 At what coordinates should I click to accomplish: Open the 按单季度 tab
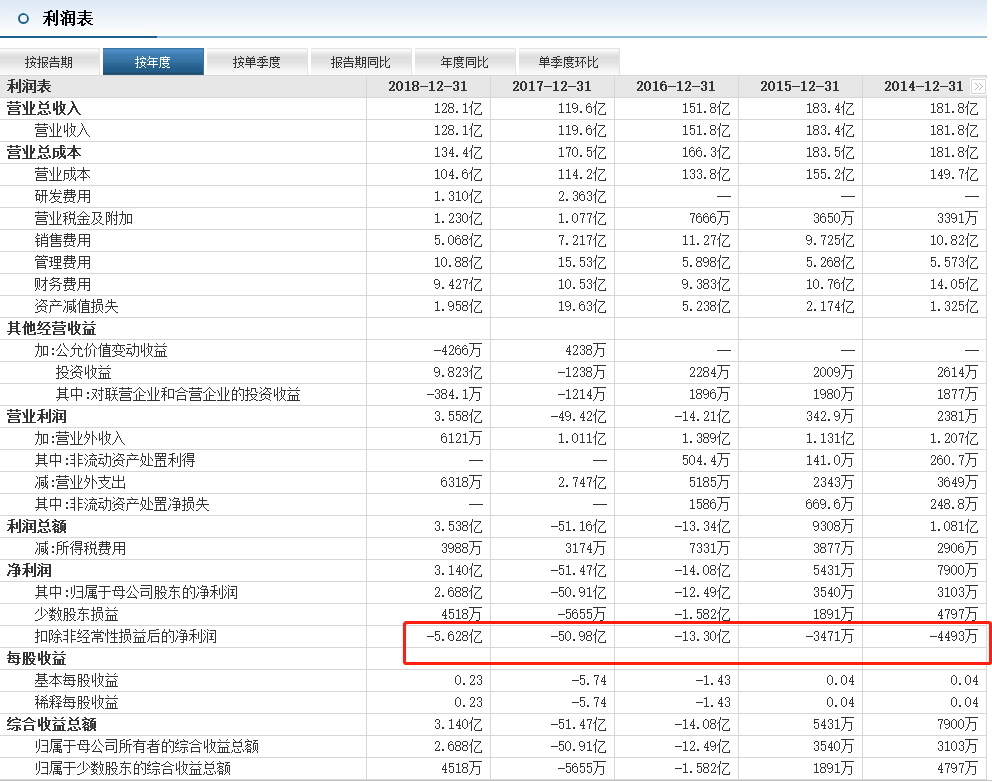(257, 62)
